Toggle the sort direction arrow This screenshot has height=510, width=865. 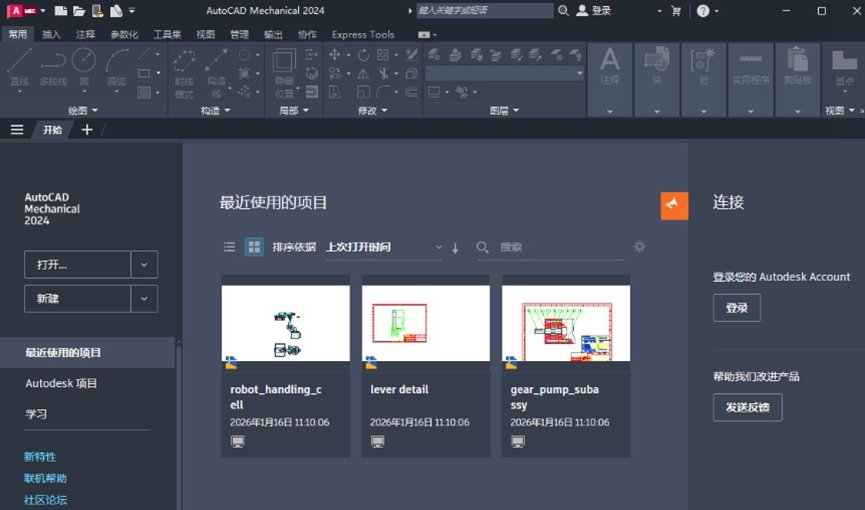coord(455,248)
